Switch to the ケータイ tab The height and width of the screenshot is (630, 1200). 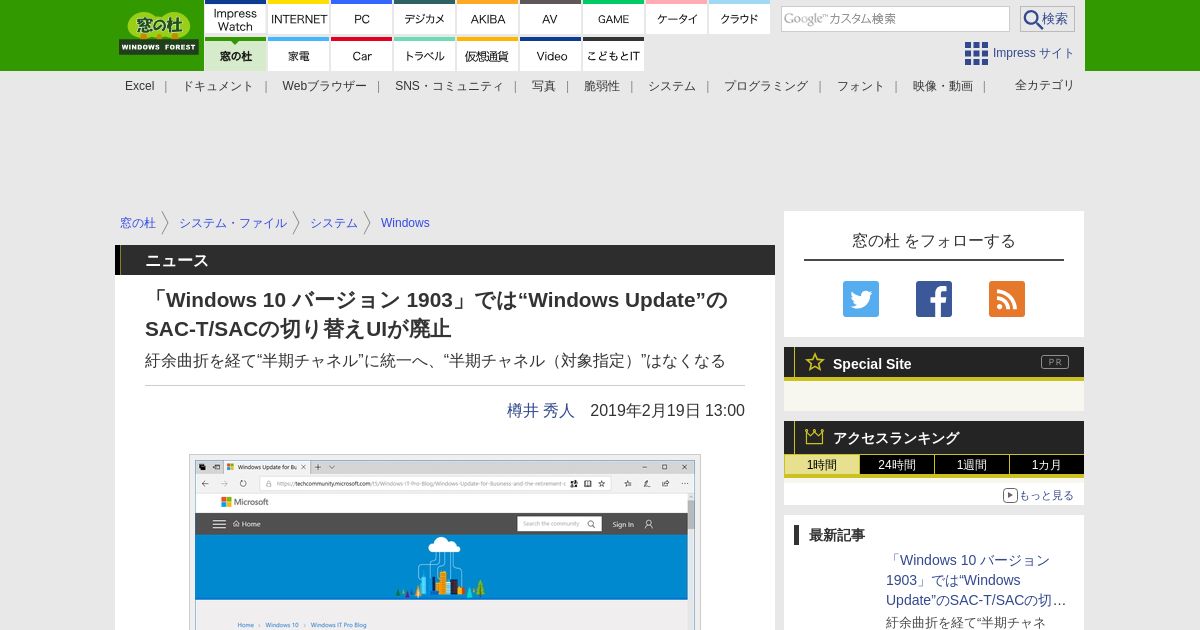(677, 19)
